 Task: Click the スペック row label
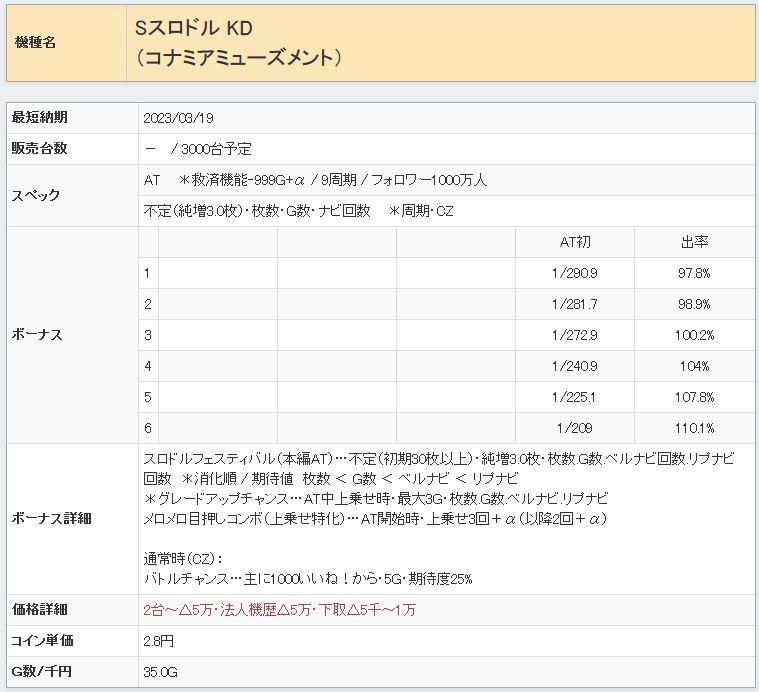point(35,196)
